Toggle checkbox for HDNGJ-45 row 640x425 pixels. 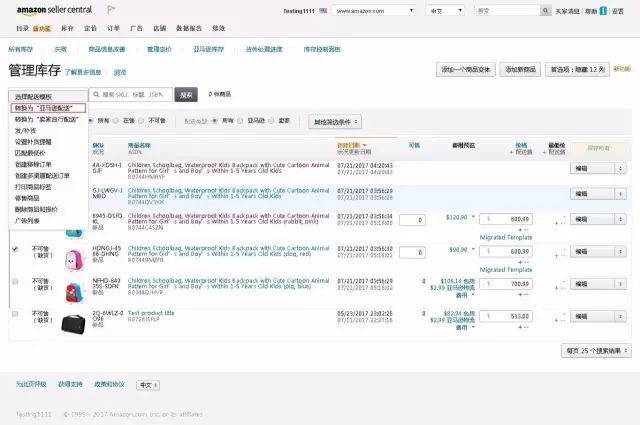[x=15, y=249]
